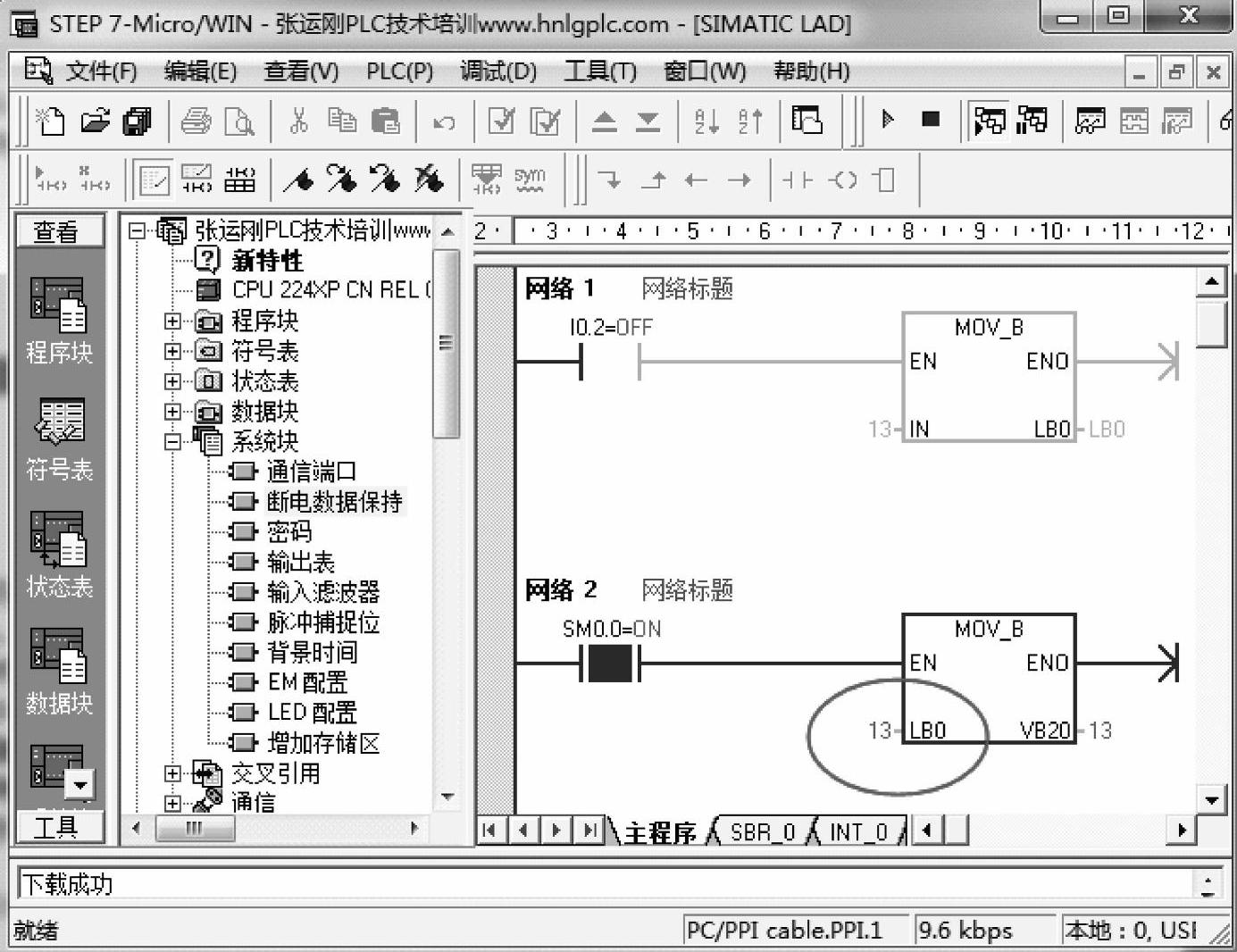Compile the current program block
Screen dimensions: 1237x952
coord(501,121)
